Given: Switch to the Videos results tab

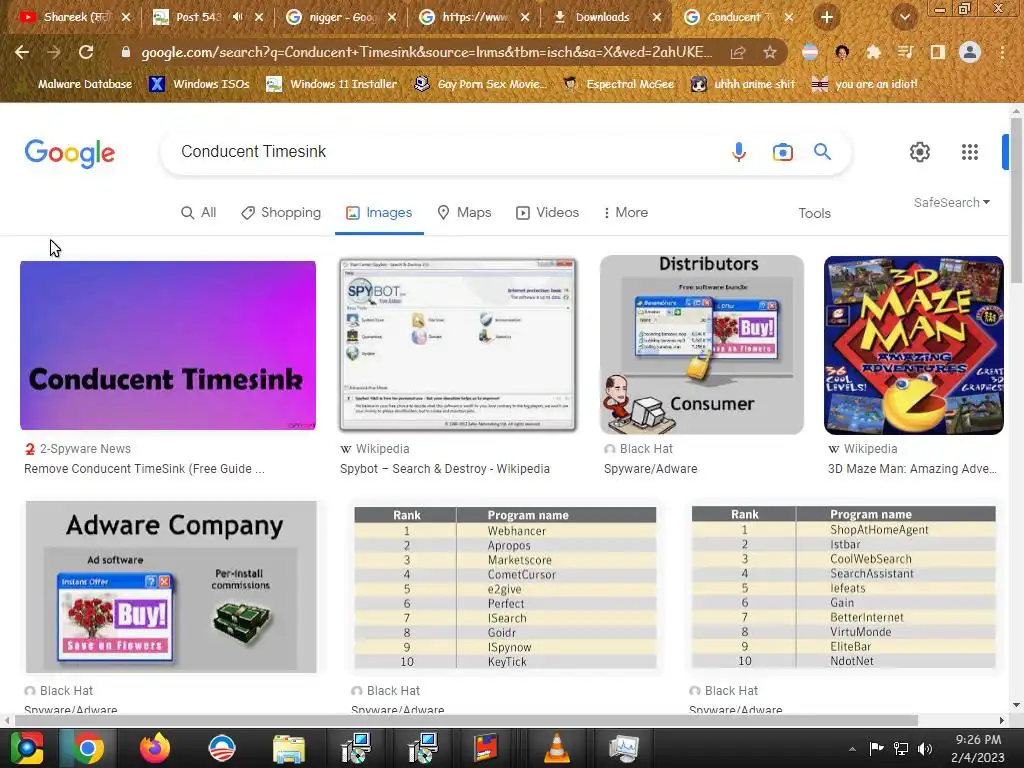Looking at the screenshot, I should click(547, 212).
